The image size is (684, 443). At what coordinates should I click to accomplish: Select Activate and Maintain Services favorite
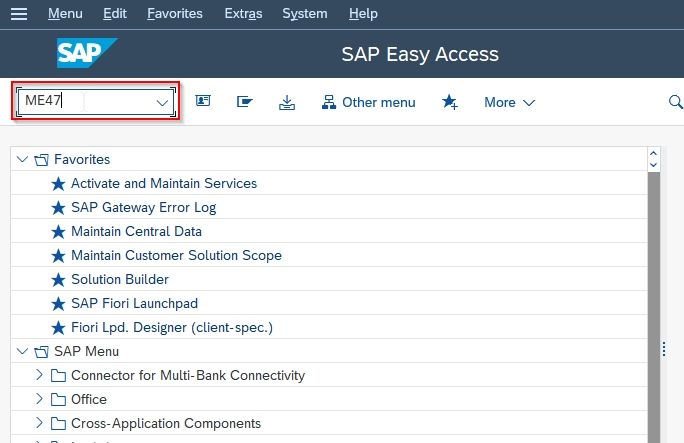pyautogui.click(x=164, y=184)
